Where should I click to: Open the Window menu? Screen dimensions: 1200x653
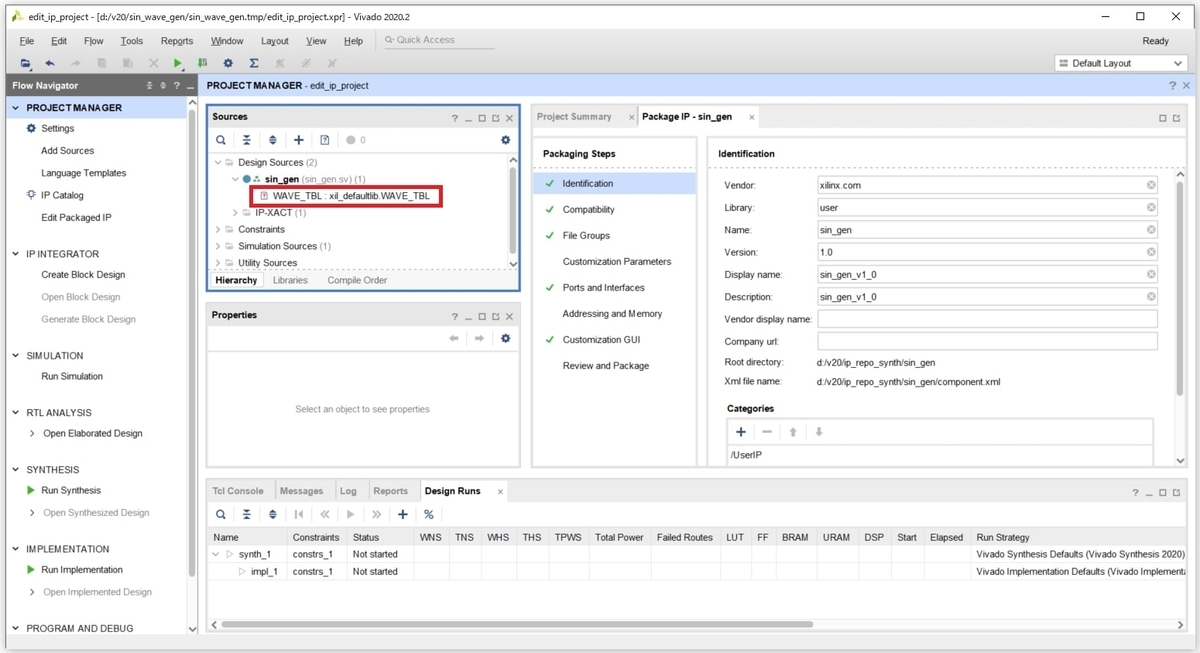tap(227, 41)
